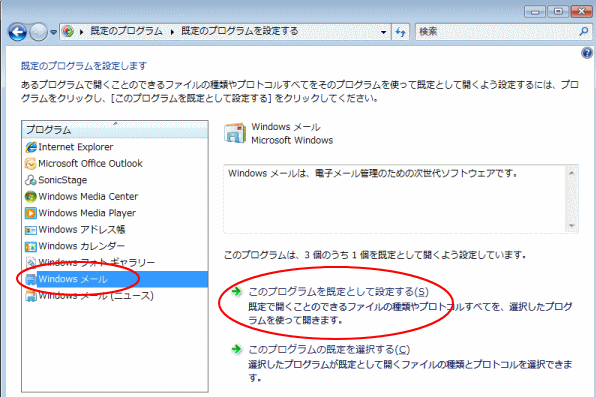Click the large Windows メール program icon
The width and height of the screenshot is (596, 397).
(235, 133)
